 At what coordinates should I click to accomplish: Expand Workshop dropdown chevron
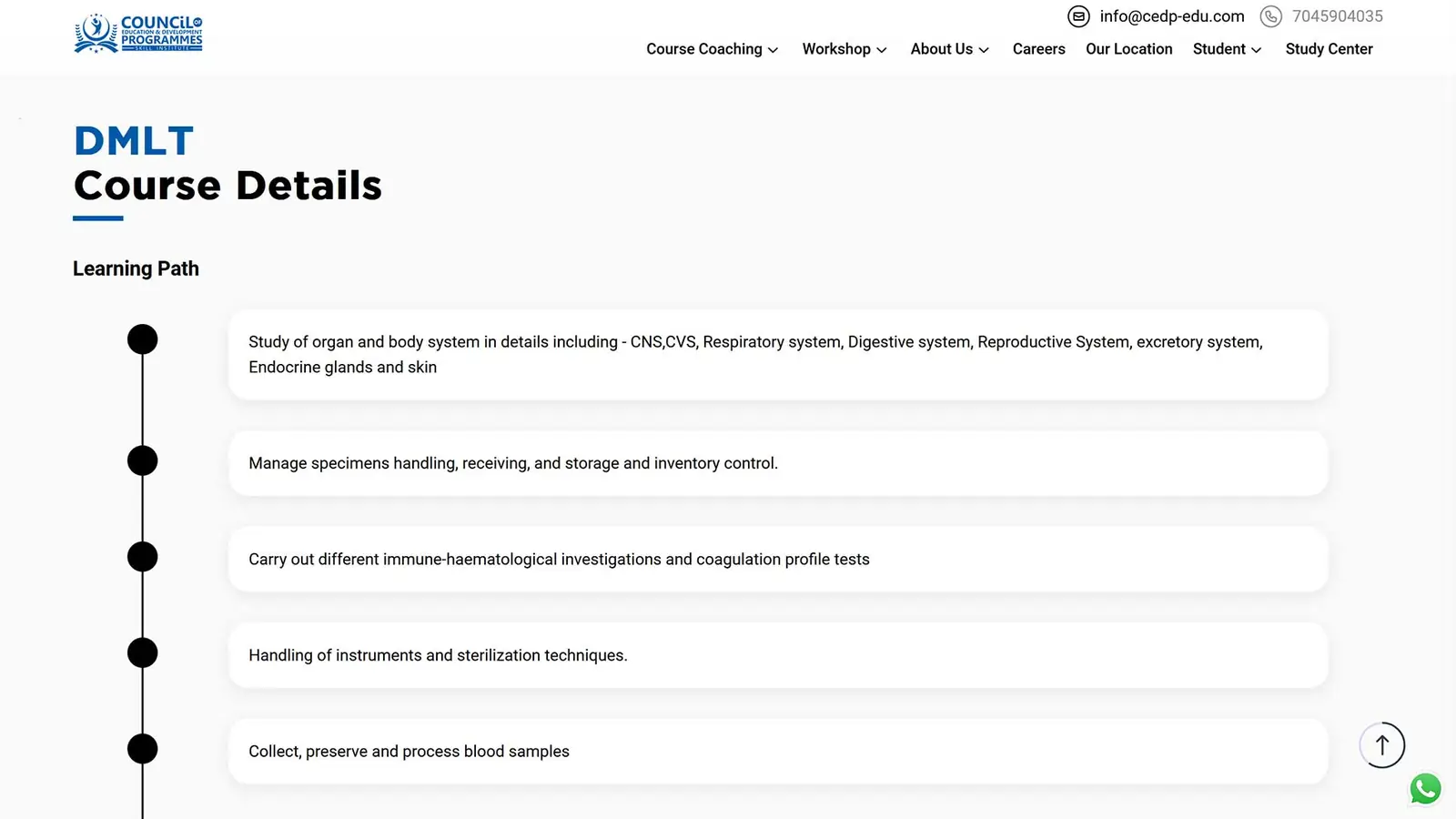(881, 50)
